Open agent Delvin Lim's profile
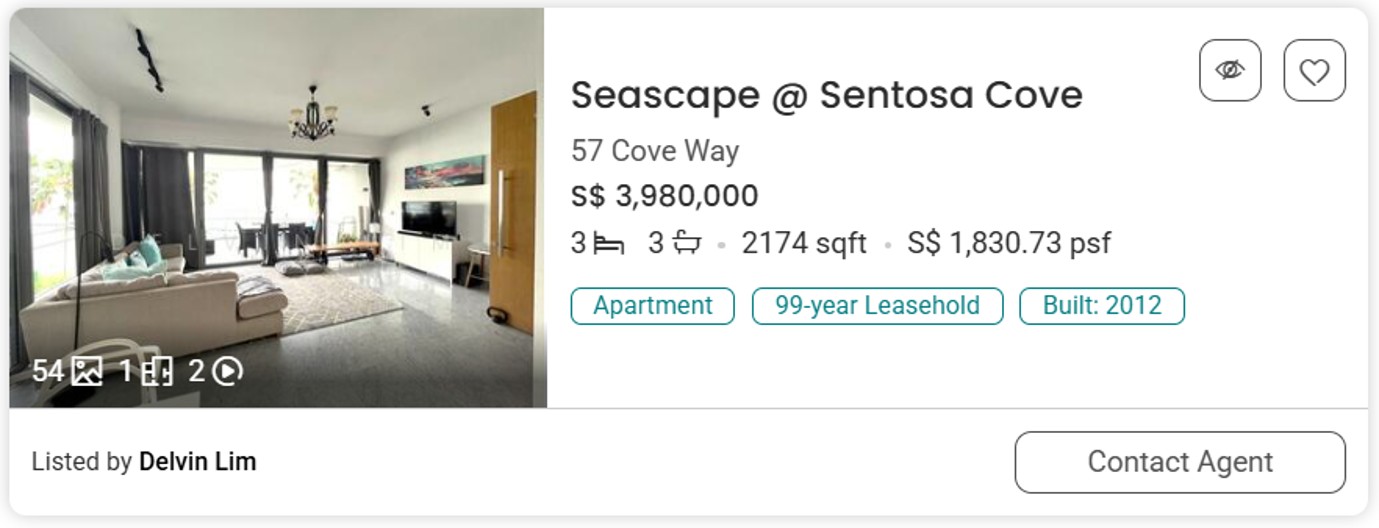Image resolution: width=1379 pixels, height=528 pixels. point(197,462)
